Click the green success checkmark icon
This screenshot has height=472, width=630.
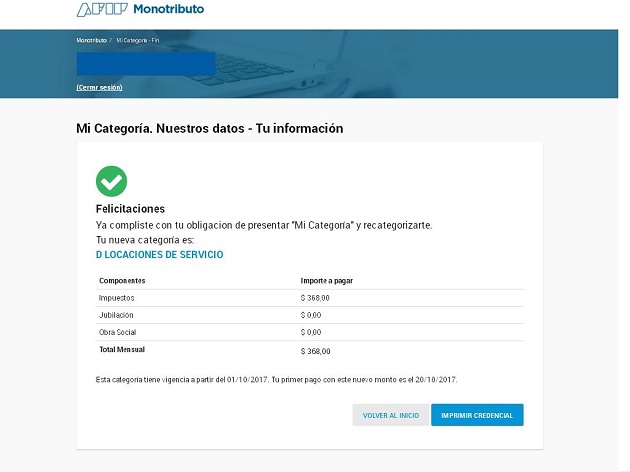111,181
